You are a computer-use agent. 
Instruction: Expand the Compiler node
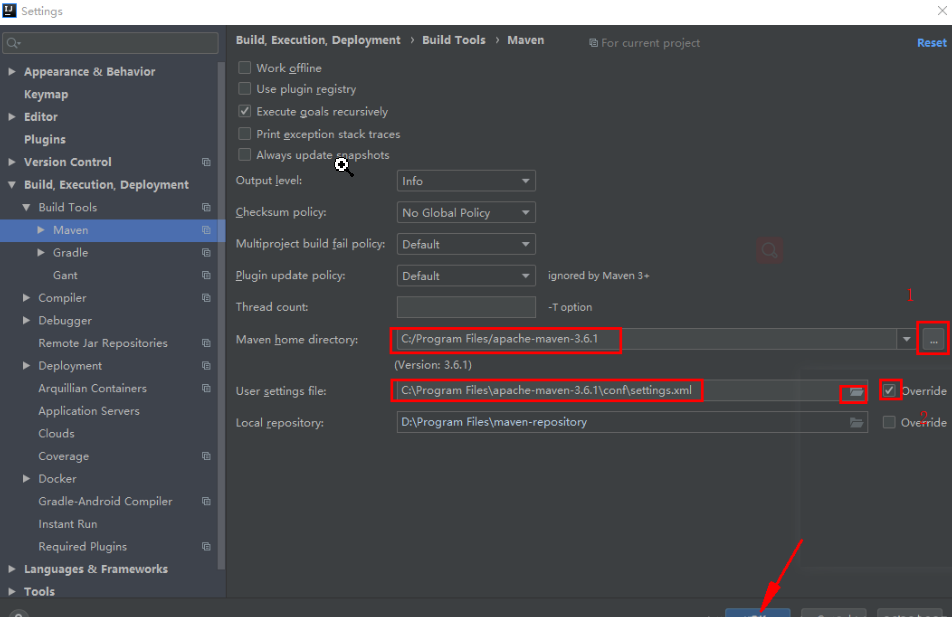26,298
